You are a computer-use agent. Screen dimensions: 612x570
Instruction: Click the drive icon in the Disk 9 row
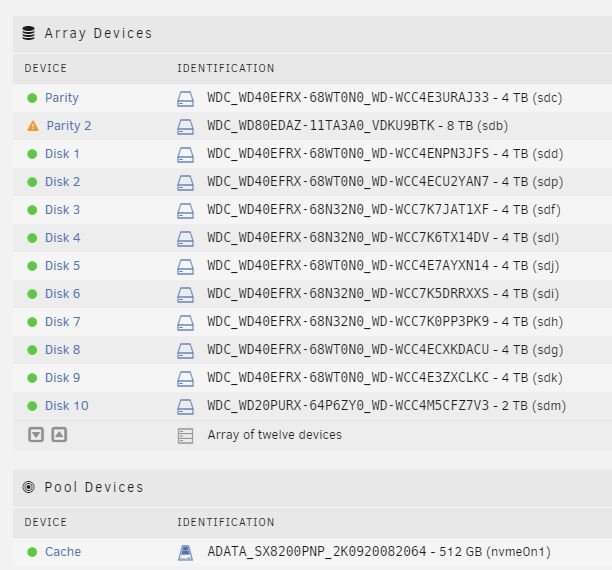coord(185,379)
